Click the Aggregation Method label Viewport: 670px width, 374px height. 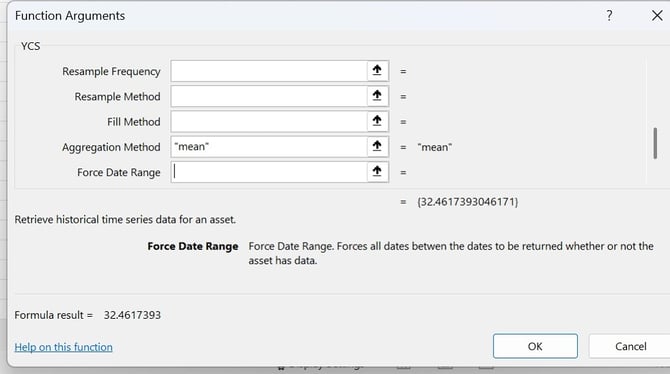pyautogui.click(x=111, y=147)
